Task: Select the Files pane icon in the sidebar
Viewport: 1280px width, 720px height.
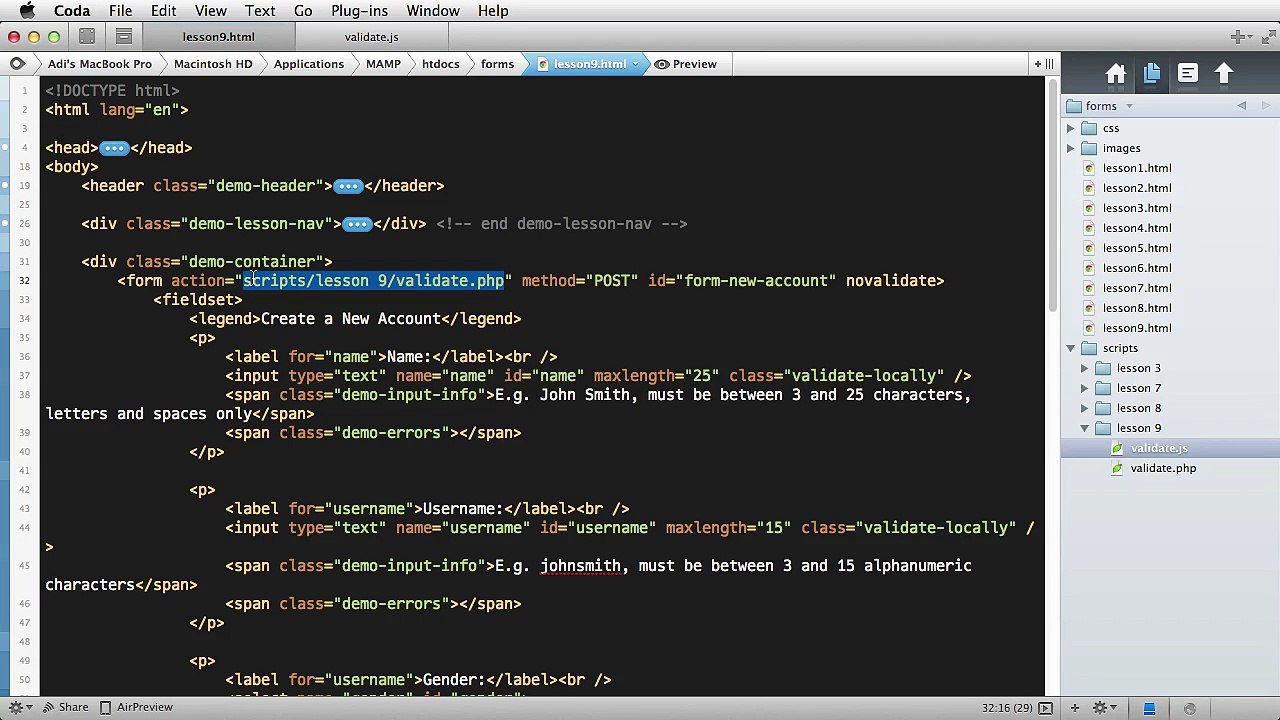Action: click(x=1152, y=74)
